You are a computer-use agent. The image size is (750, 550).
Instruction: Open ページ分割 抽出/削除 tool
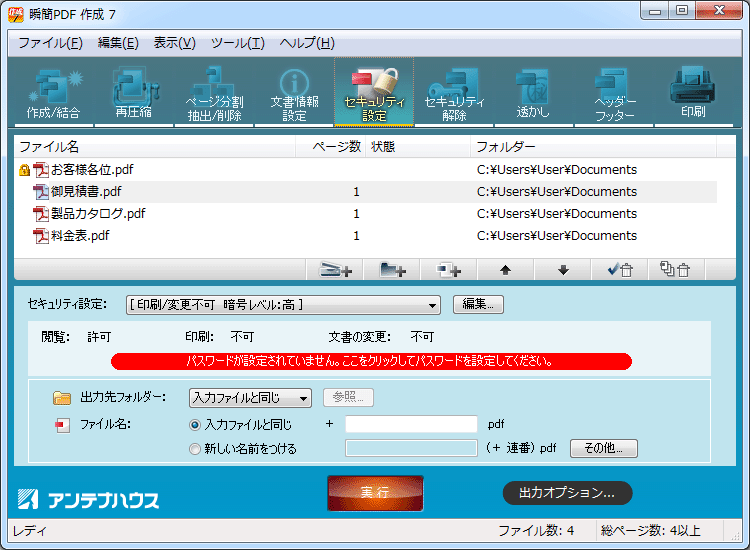[214, 93]
